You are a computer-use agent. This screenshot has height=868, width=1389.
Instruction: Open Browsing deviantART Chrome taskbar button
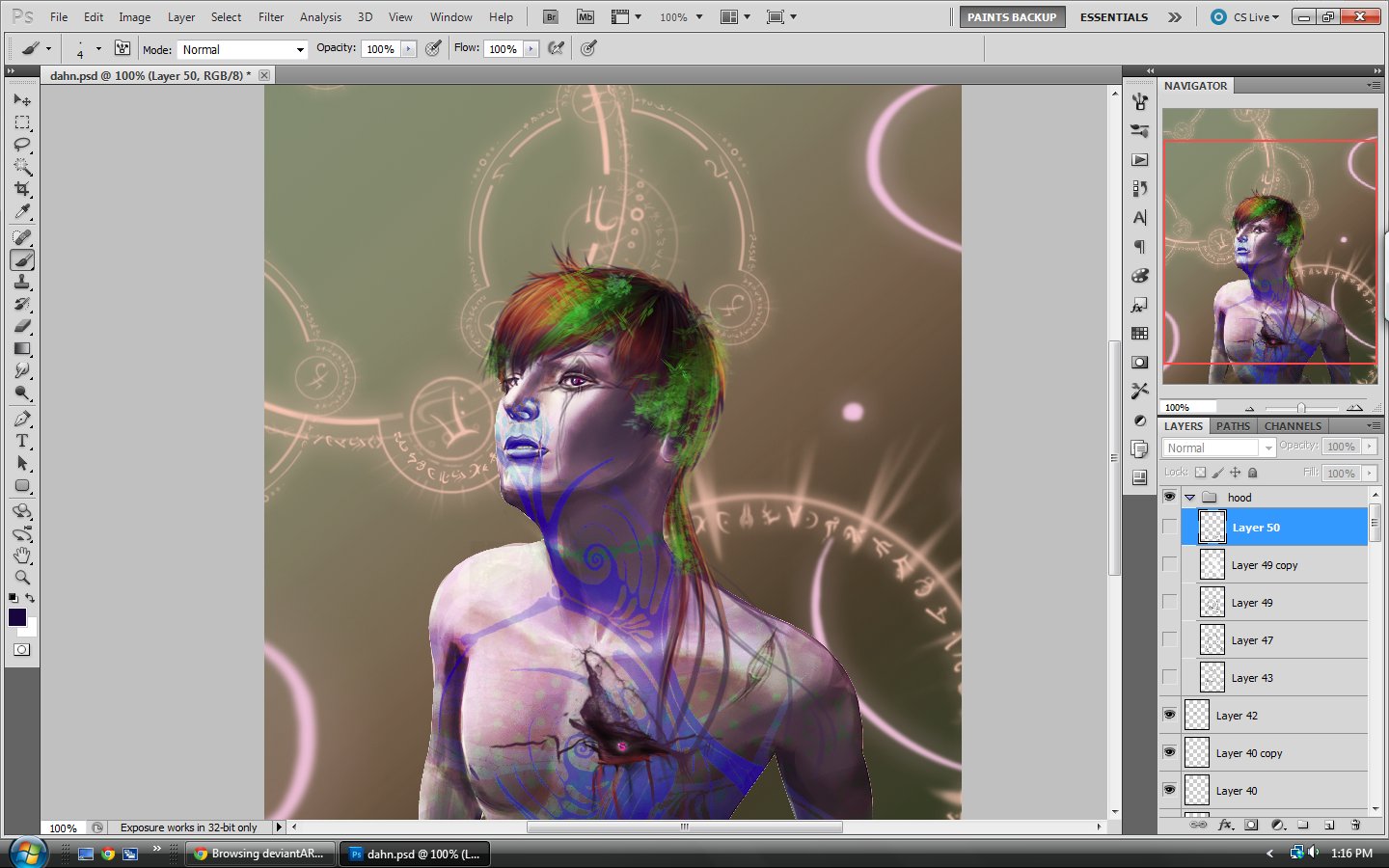[260, 854]
